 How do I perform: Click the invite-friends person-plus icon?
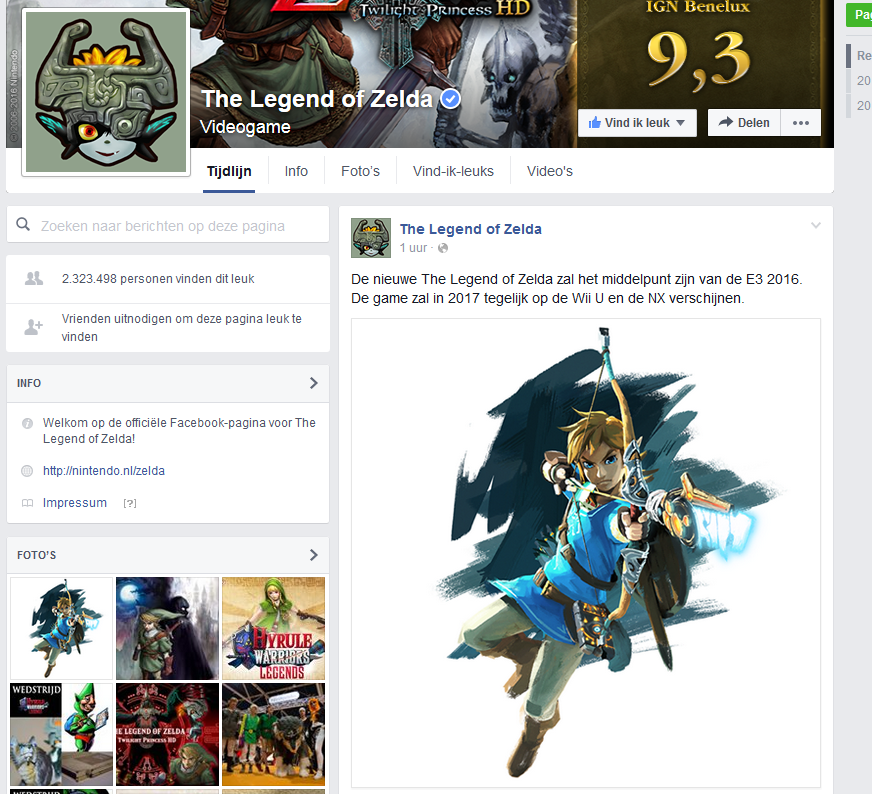(x=33, y=327)
